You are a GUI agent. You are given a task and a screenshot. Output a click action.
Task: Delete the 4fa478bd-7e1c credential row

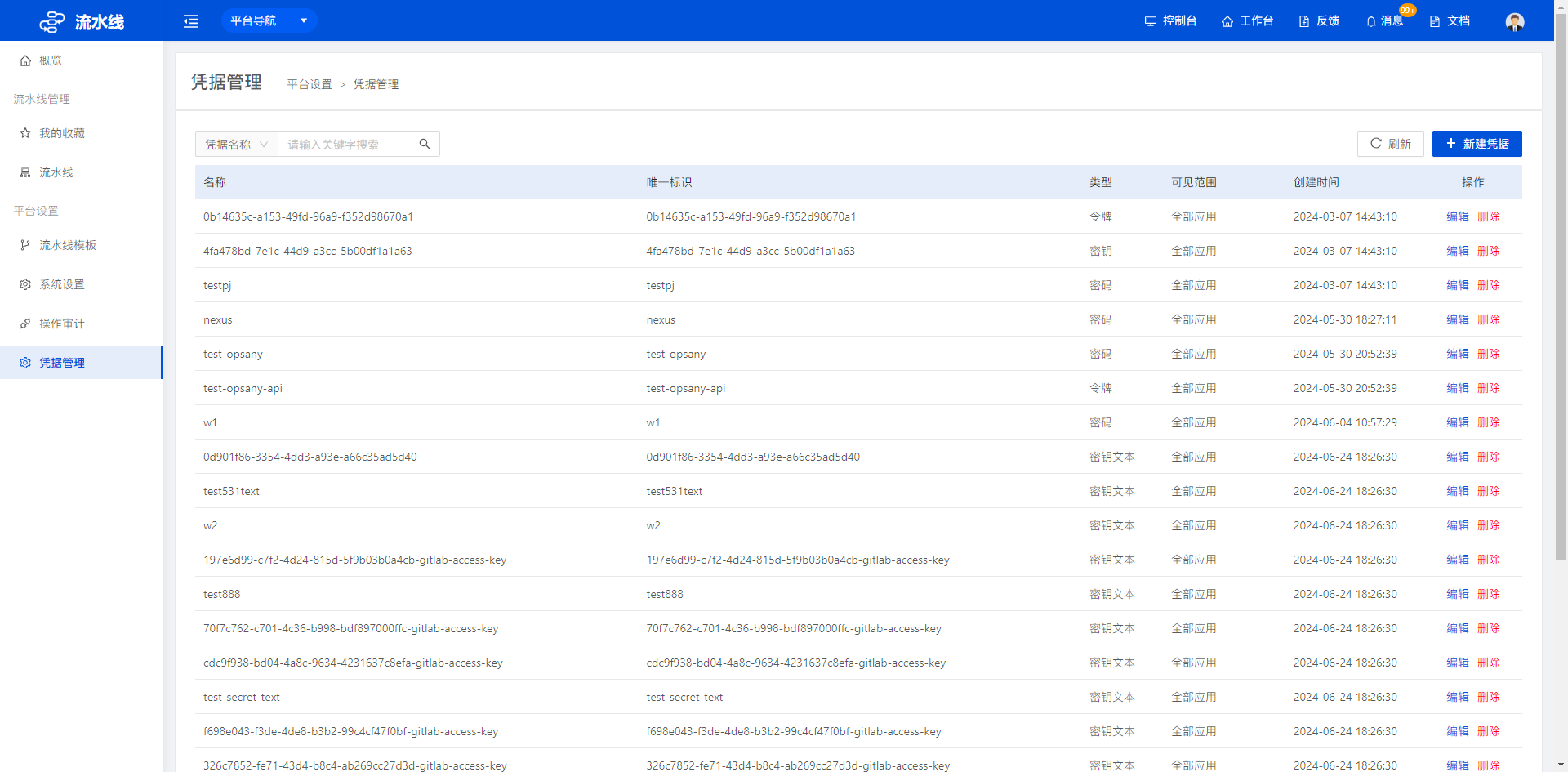1489,251
